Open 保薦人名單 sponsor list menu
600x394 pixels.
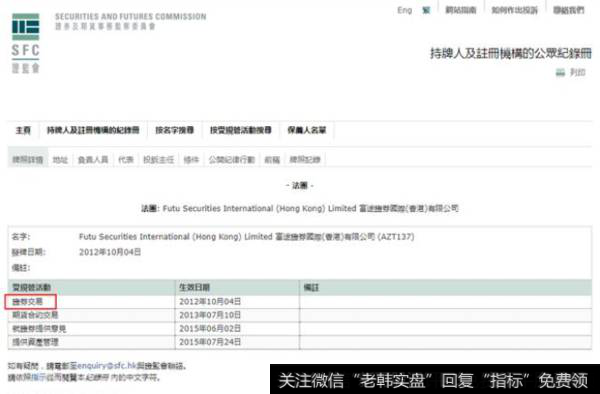(x=307, y=130)
